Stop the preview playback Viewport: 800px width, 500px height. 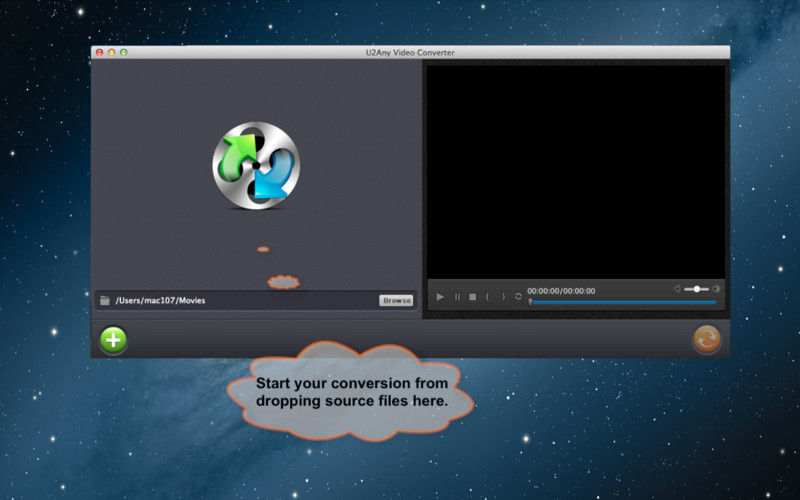[472, 296]
